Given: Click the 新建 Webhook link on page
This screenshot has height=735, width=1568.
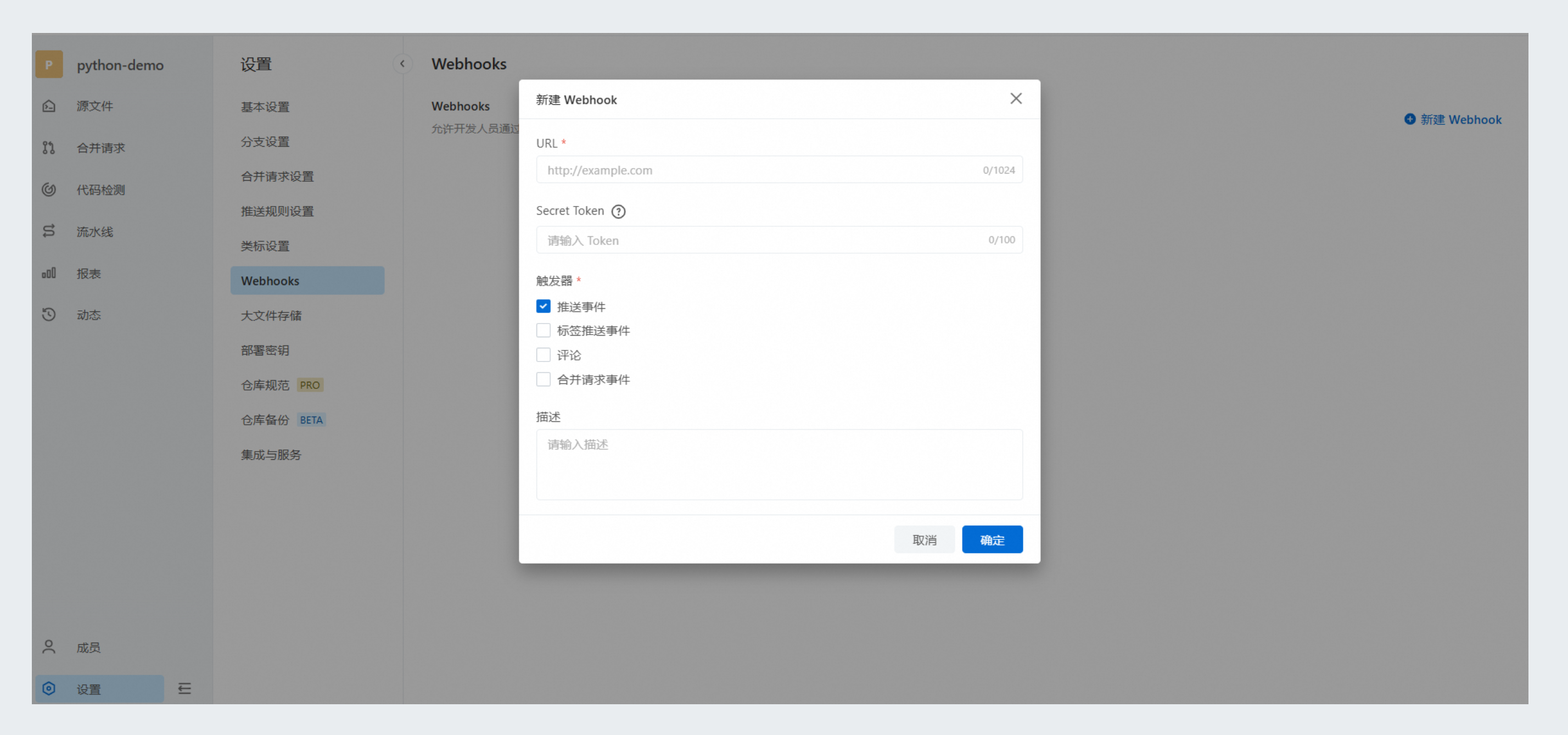Looking at the screenshot, I should click(x=1460, y=119).
